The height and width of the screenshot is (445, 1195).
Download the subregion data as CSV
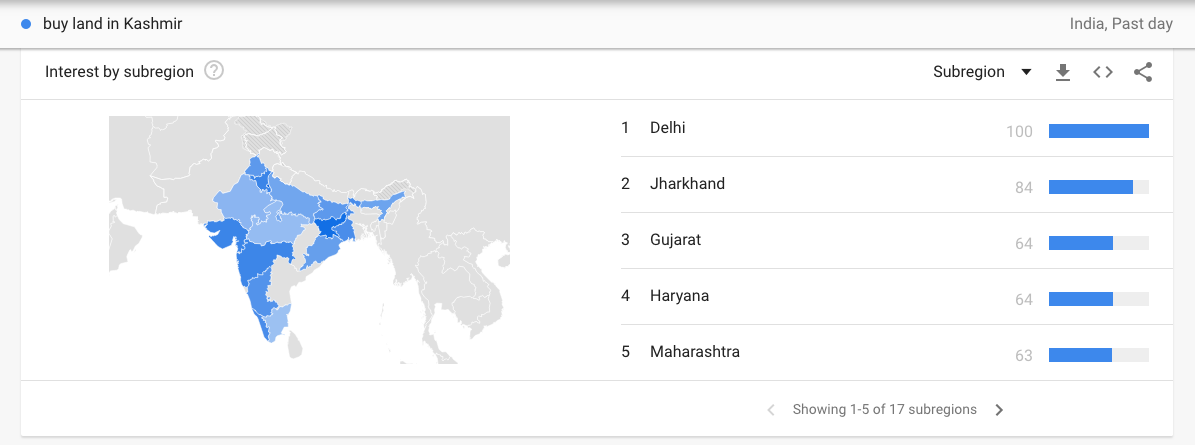(x=1062, y=72)
